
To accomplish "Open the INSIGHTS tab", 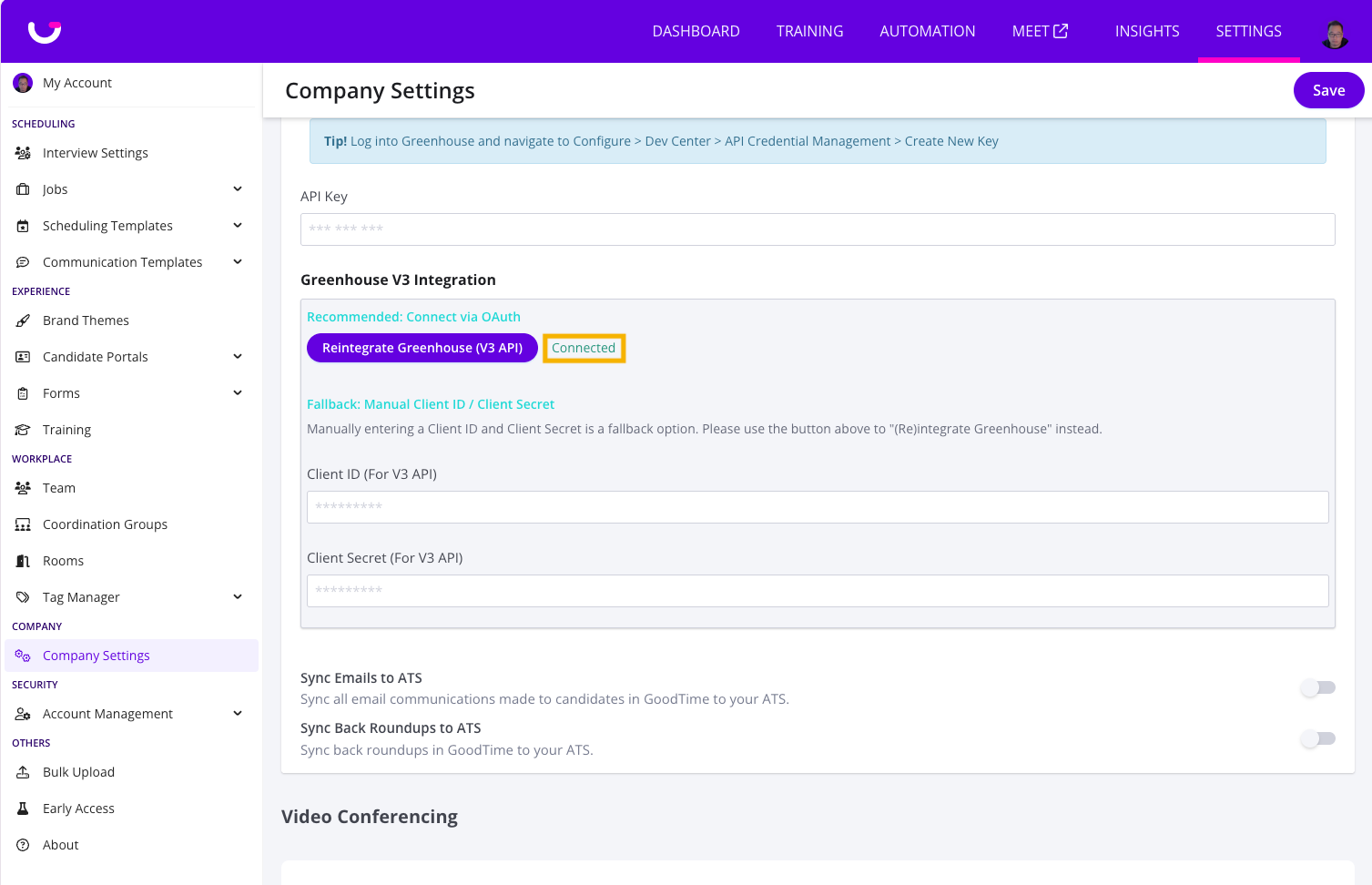I will (1147, 31).
